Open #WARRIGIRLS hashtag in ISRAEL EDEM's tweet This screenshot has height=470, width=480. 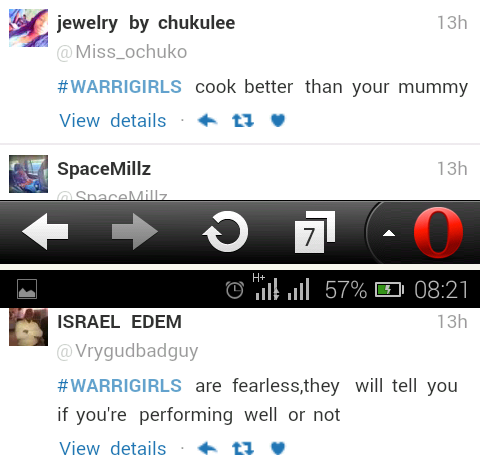pos(119,386)
